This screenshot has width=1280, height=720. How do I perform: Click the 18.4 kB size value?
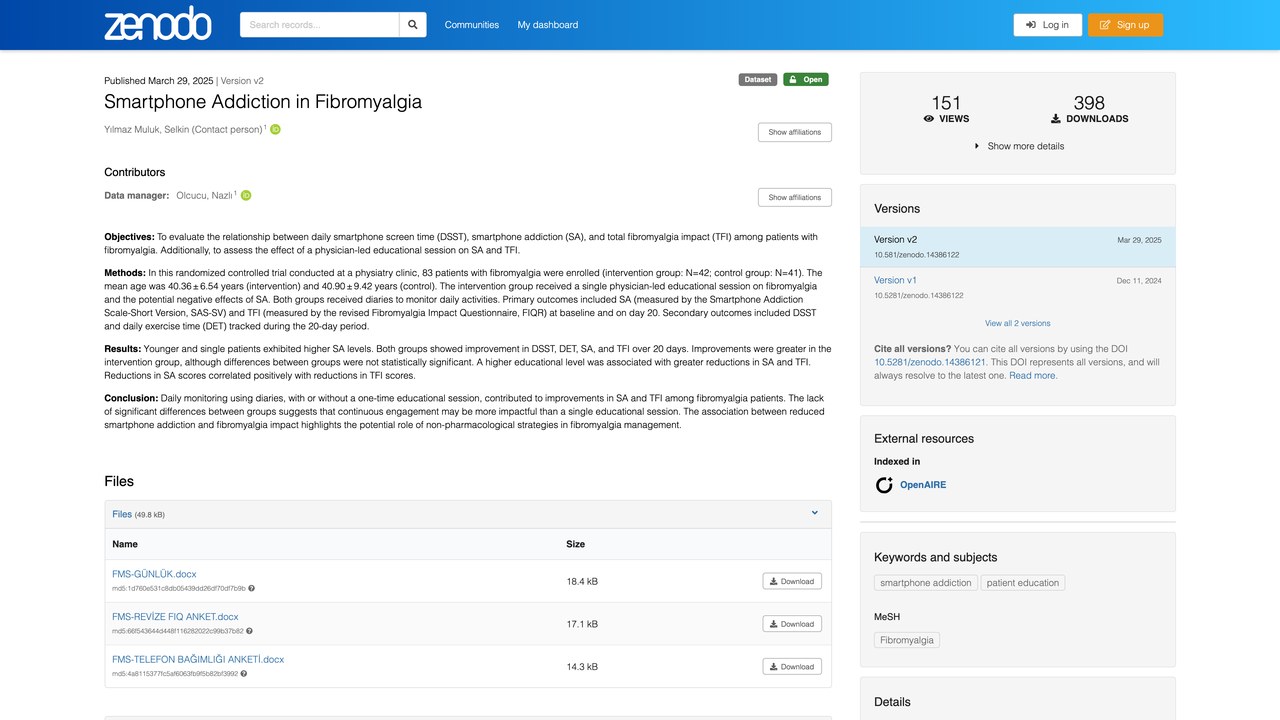(582, 582)
